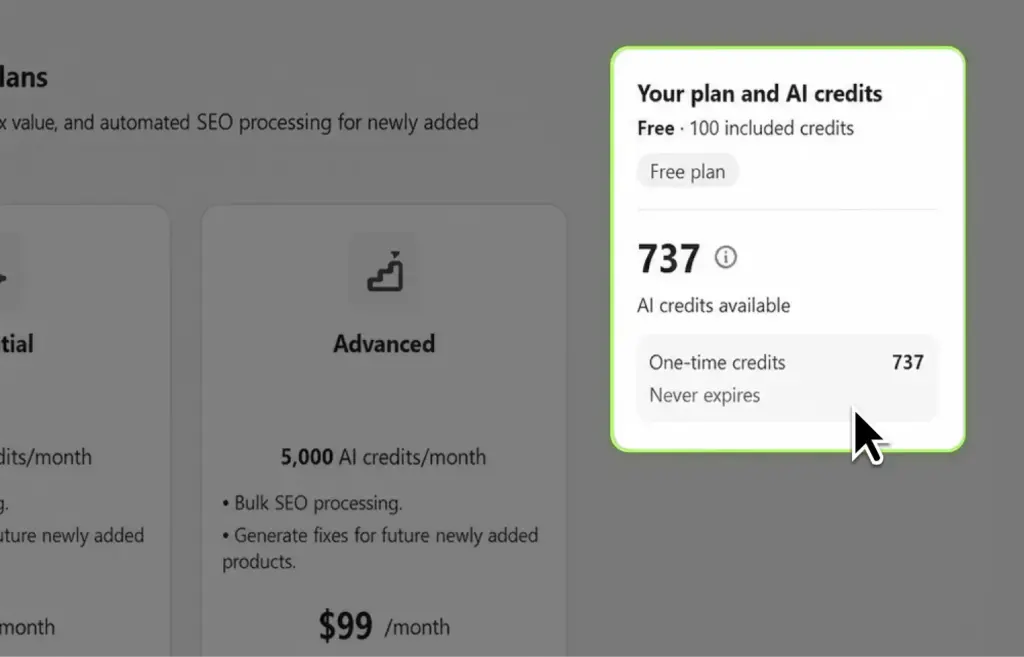
Task: Click the plans page heading at top left
Action: click(24, 77)
